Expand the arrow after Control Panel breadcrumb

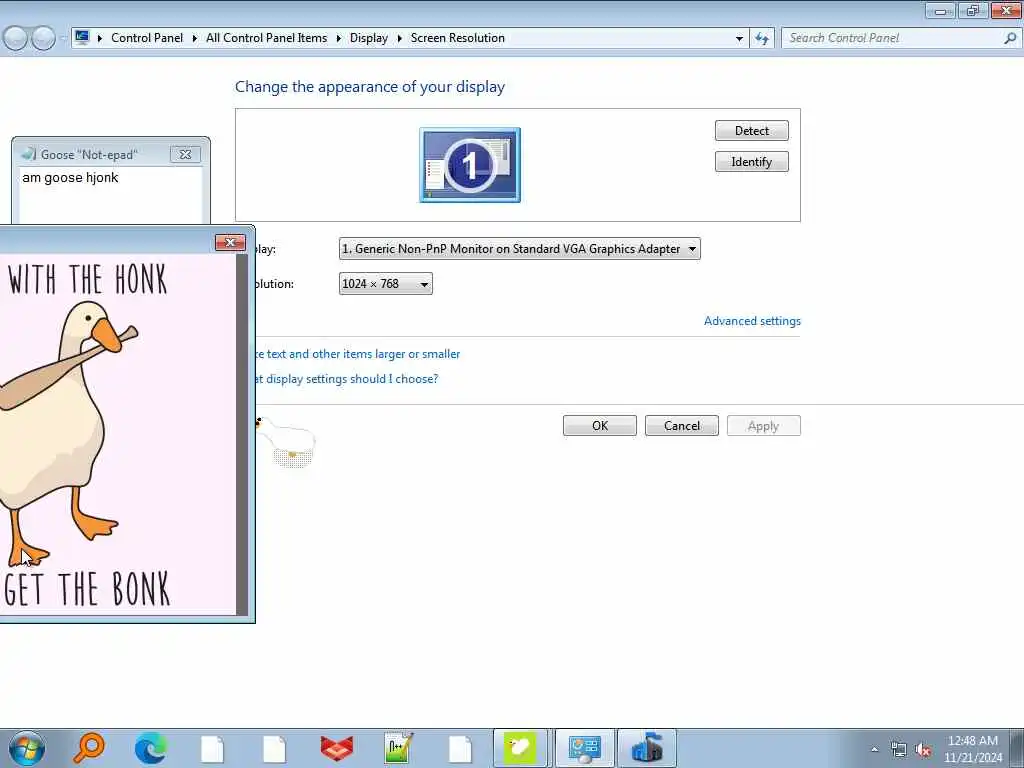[195, 39]
